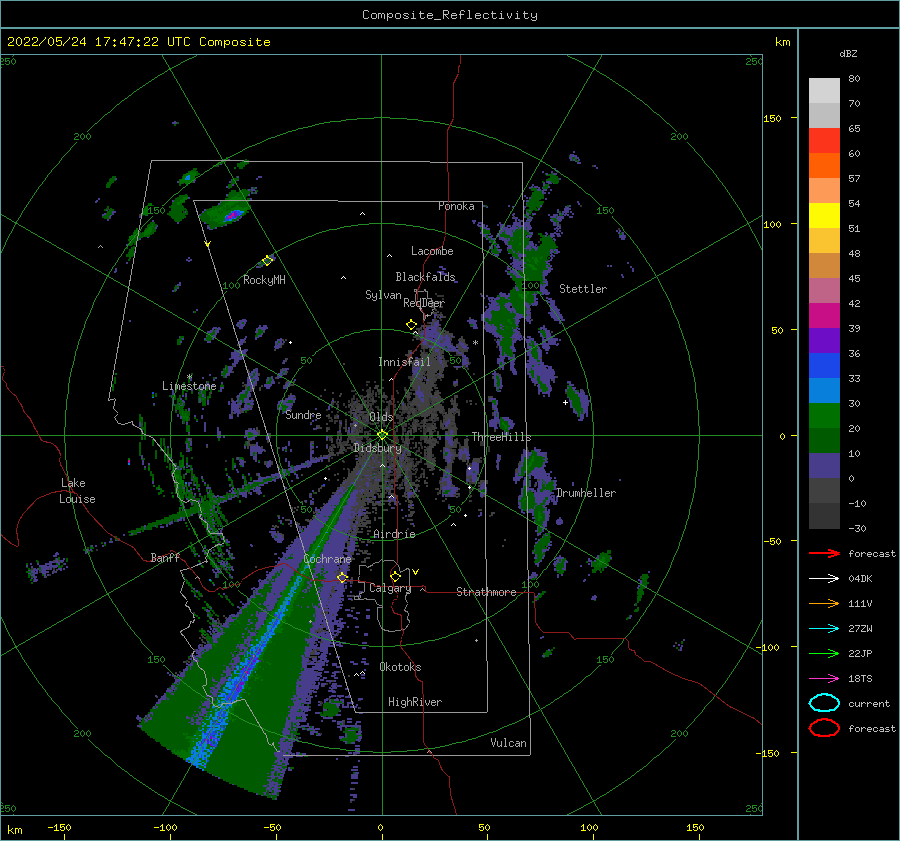Viewport: 900px width, 841px height.
Task: Click the red forecast ellipse in legend
Action: (824, 728)
